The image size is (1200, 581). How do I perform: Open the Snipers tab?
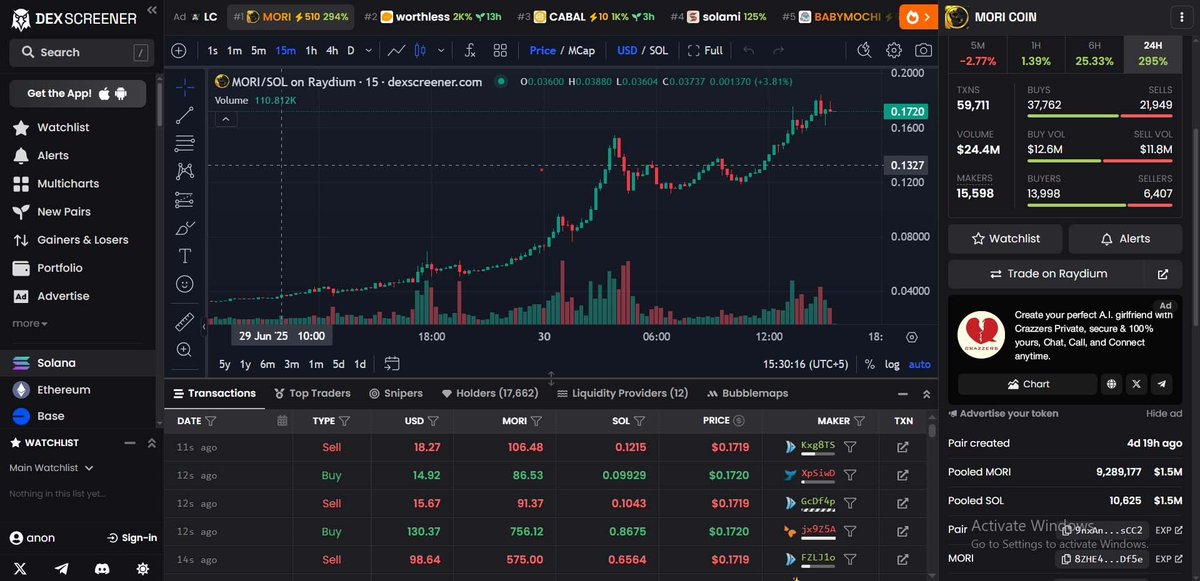(x=396, y=393)
